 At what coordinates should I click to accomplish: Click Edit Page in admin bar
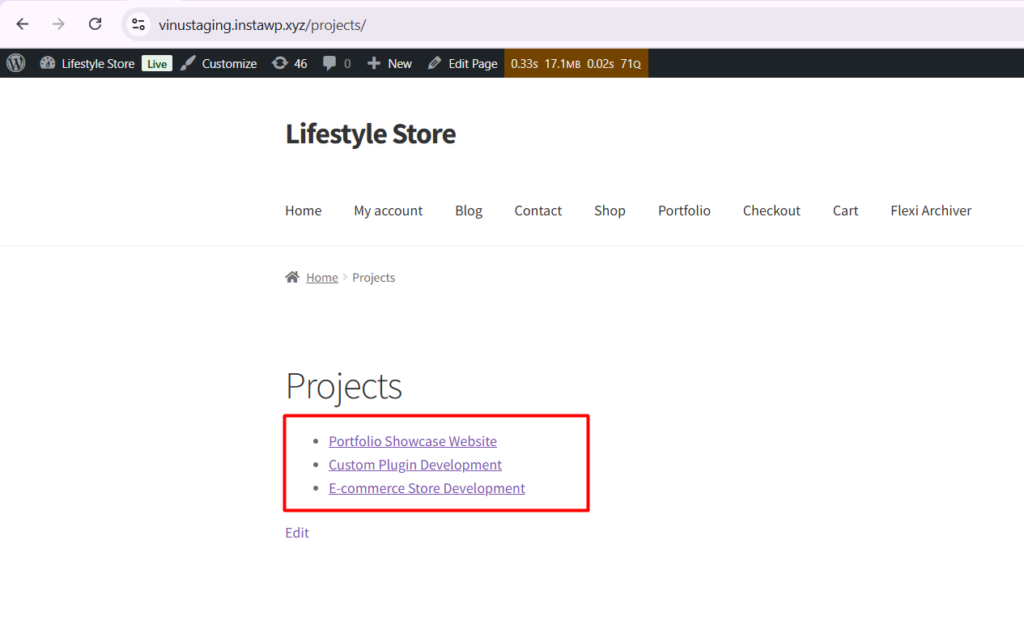[x=462, y=63]
